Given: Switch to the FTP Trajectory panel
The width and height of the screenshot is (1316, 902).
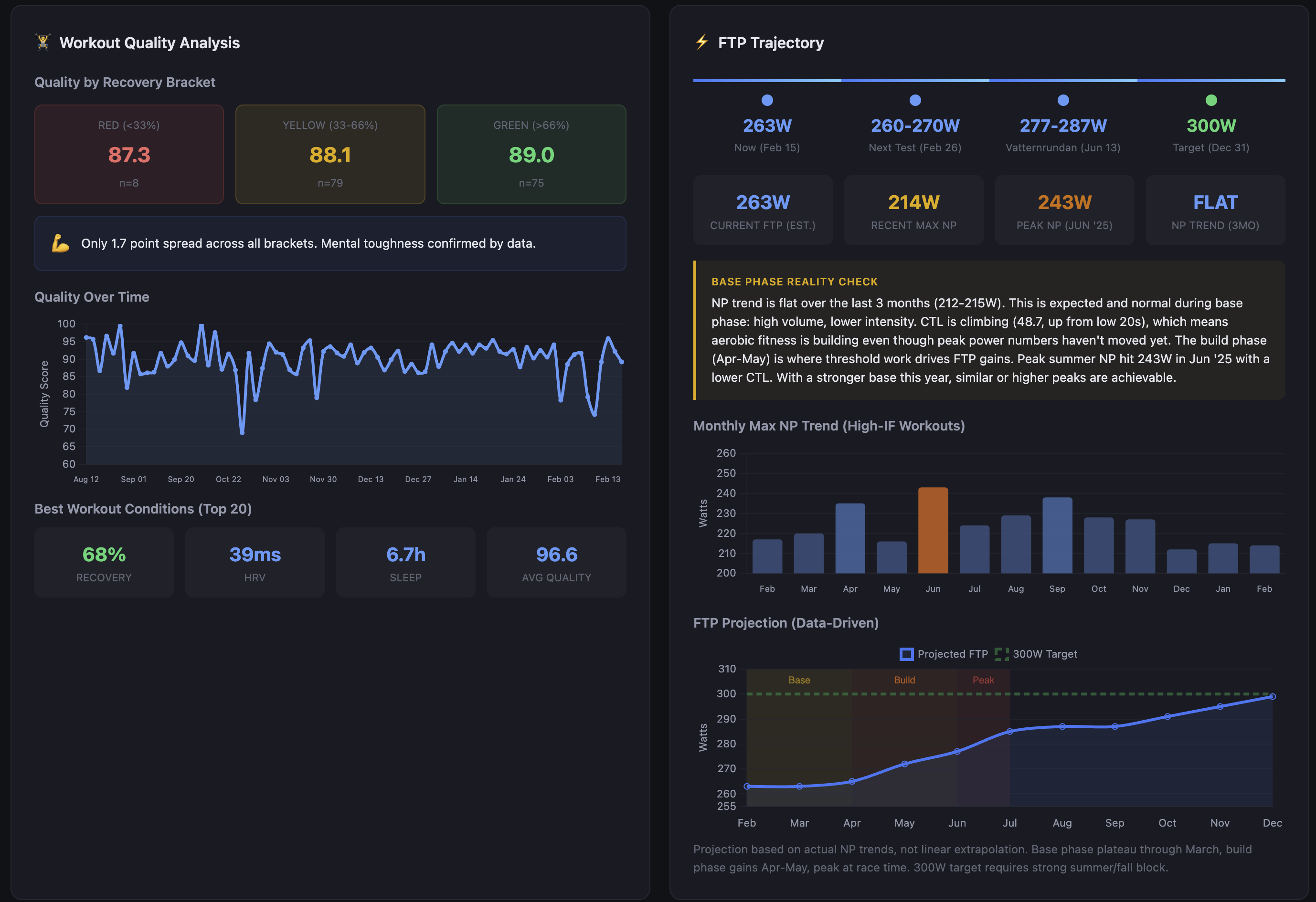Looking at the screenshot, I should coord(771,42).
